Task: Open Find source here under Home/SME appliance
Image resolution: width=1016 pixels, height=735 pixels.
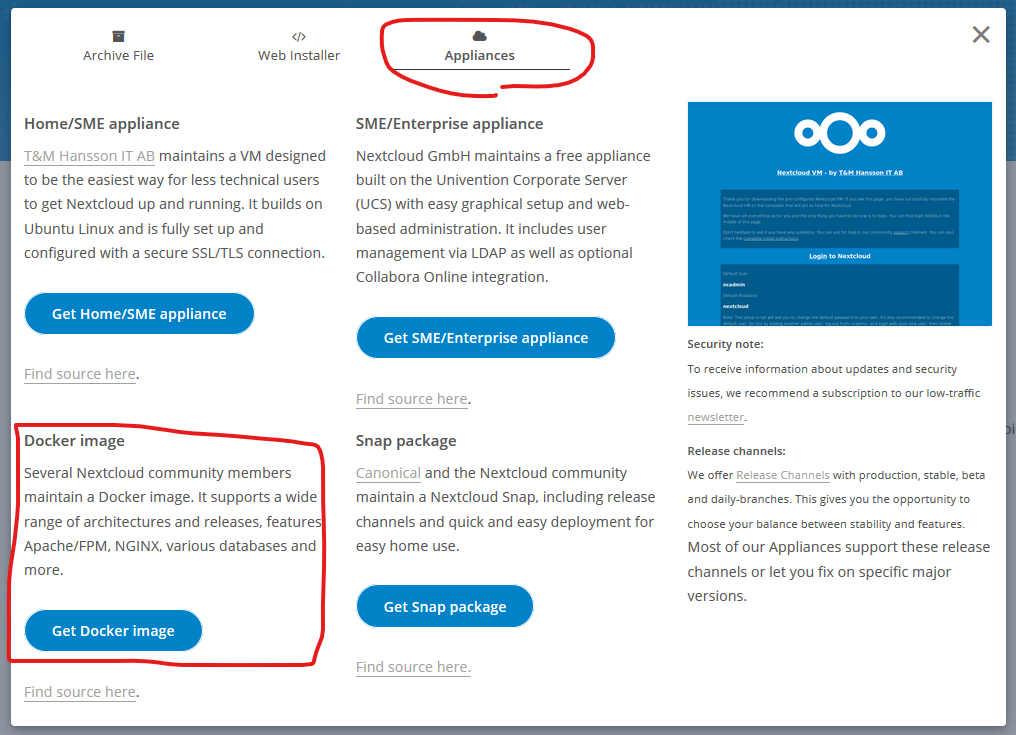Action: [x=80, y=374]
